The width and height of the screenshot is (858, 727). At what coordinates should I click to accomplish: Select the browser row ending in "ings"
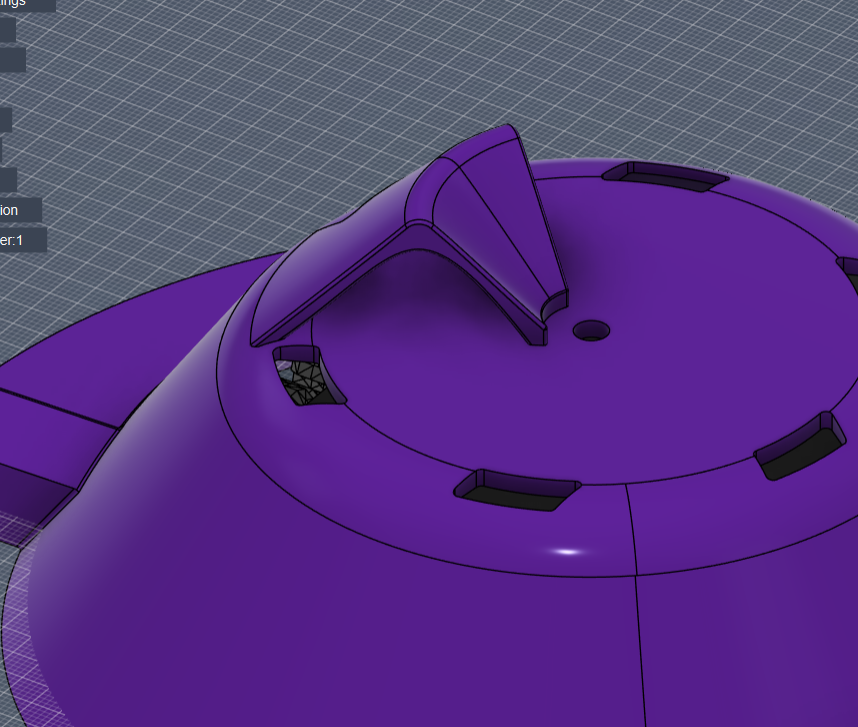click(x=27, y=5)
